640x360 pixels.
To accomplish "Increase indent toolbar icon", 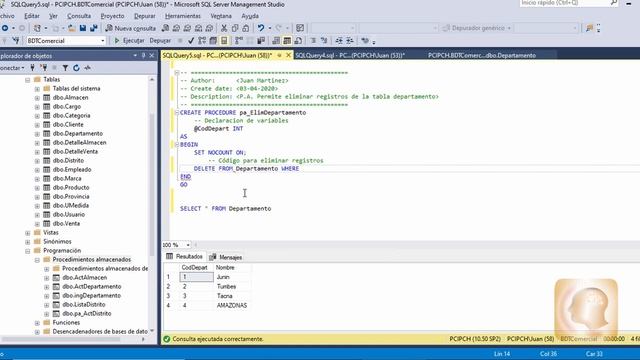I will coord(350,40).
